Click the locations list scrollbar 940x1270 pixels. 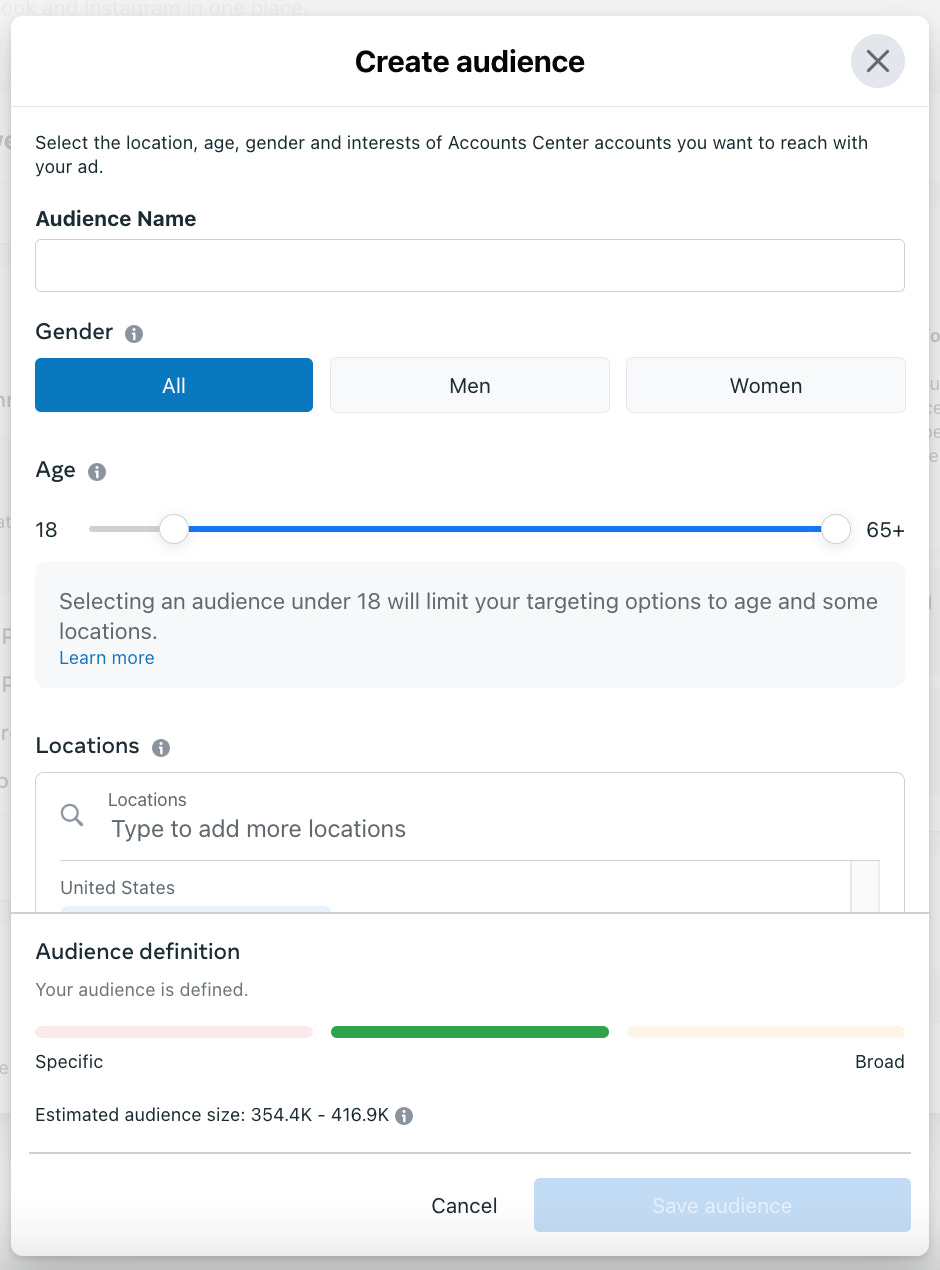tap(864, 886)
